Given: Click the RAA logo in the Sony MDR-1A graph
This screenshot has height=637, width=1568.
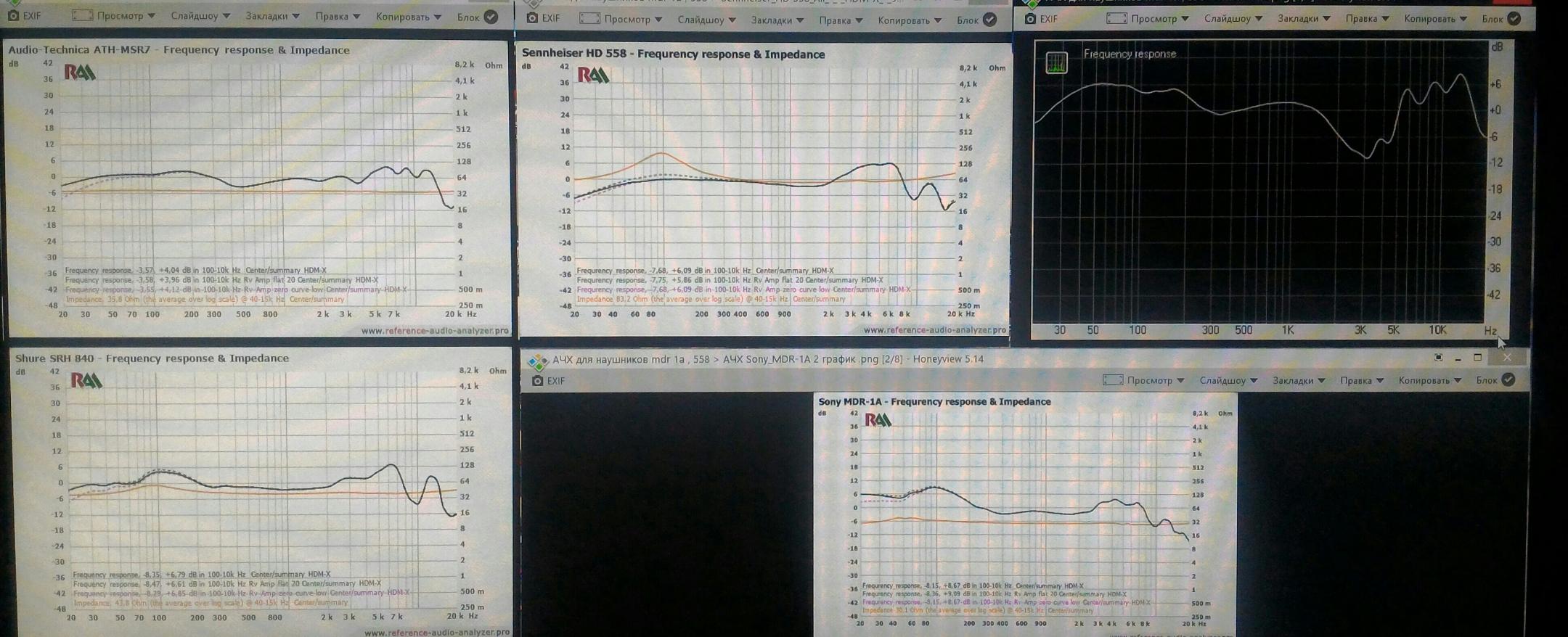Looking at the screenshot, I should (x=878, y=419).
